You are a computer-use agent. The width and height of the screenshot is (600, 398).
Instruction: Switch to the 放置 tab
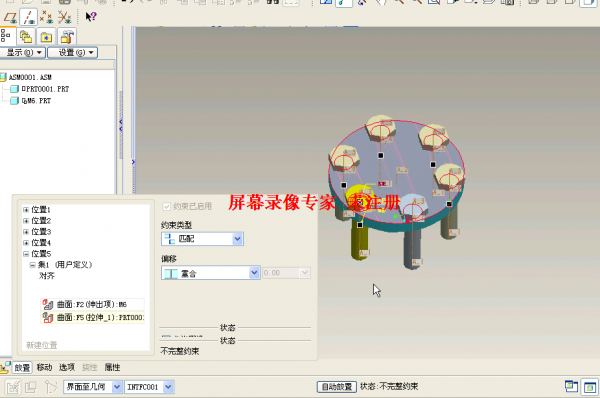click(x=22, y=368)
